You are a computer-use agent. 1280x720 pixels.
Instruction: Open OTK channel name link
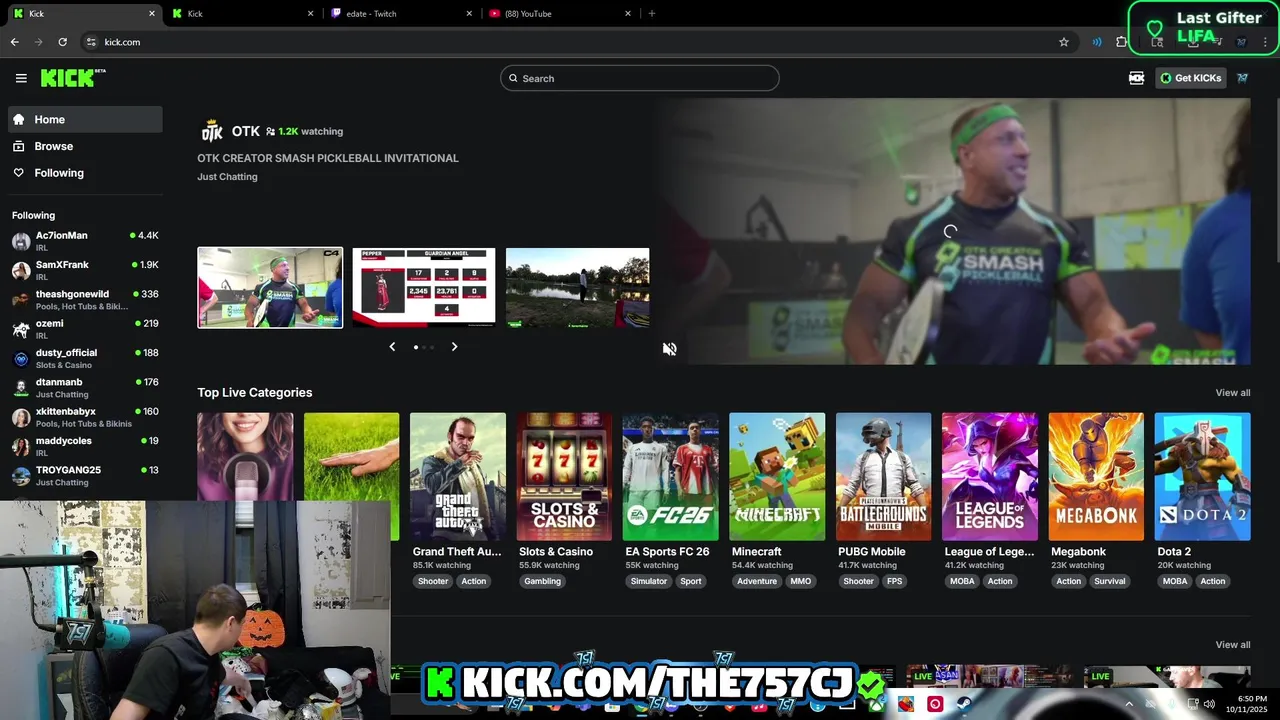[246, 131]
